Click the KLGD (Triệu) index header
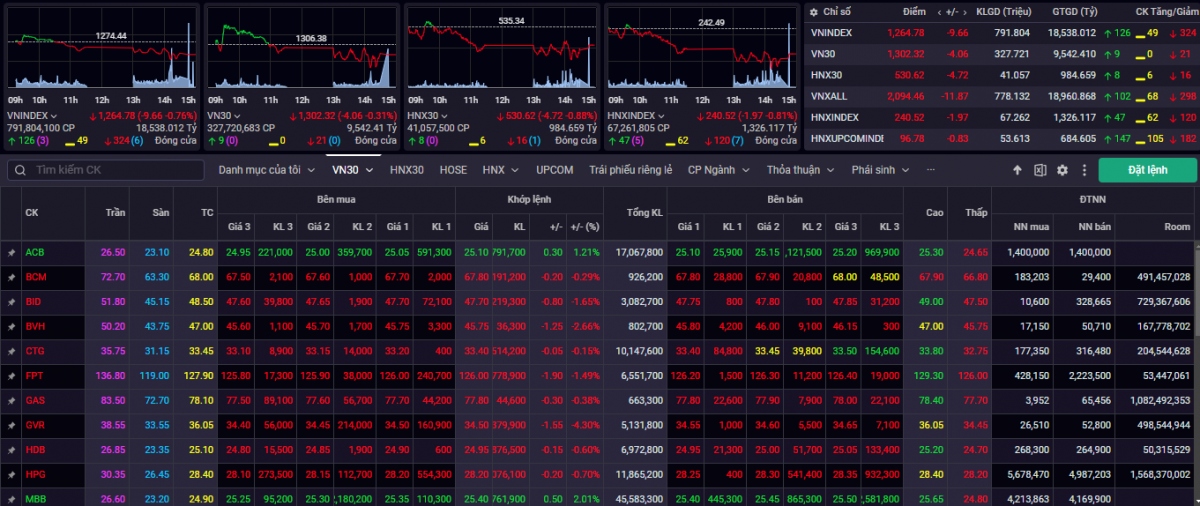 click(1005, 12)
